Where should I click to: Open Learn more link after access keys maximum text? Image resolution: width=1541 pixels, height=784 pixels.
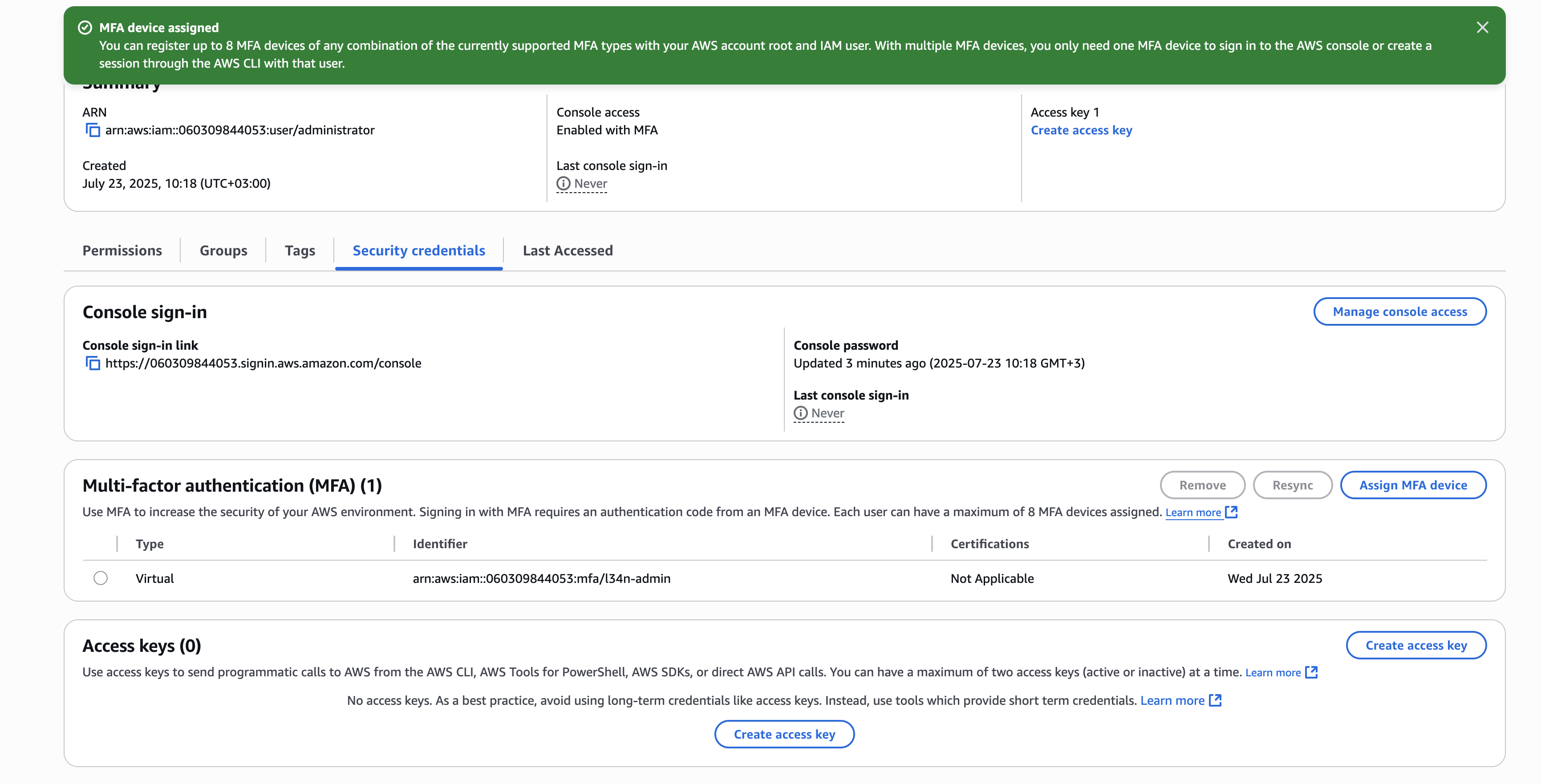point(1273,673)
